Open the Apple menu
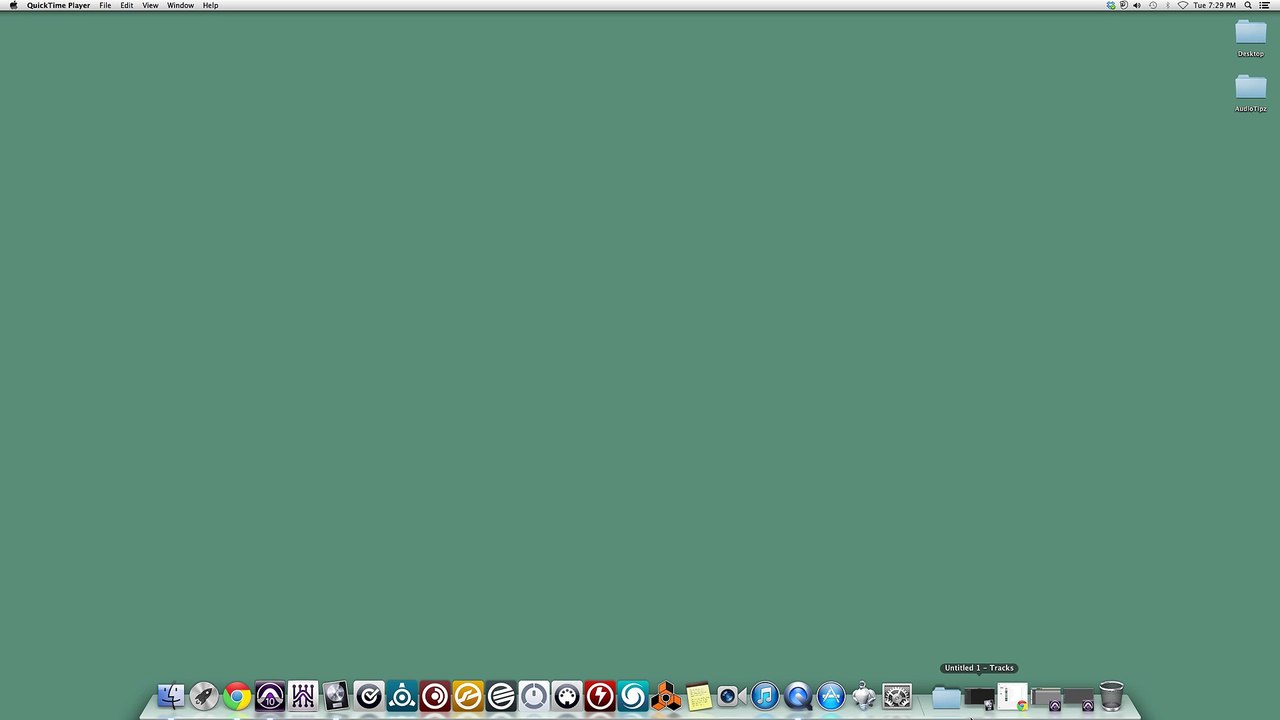 13,5
